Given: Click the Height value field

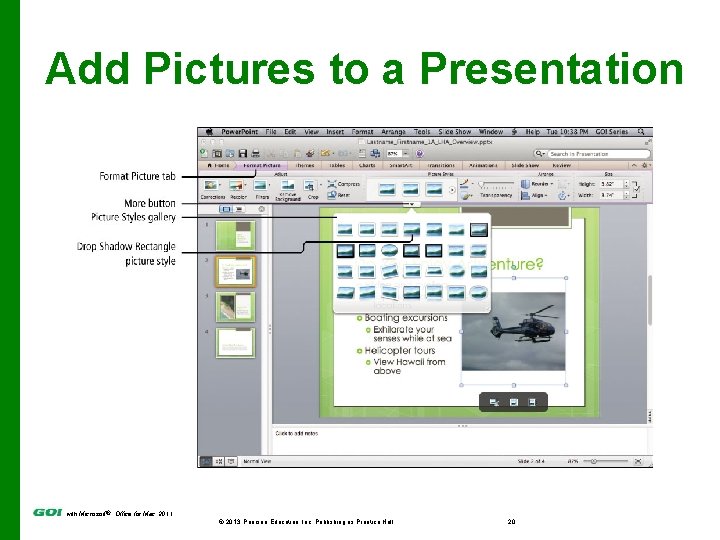Looking at the screenshot, I should pyautogui.click(x=612, y=184).
